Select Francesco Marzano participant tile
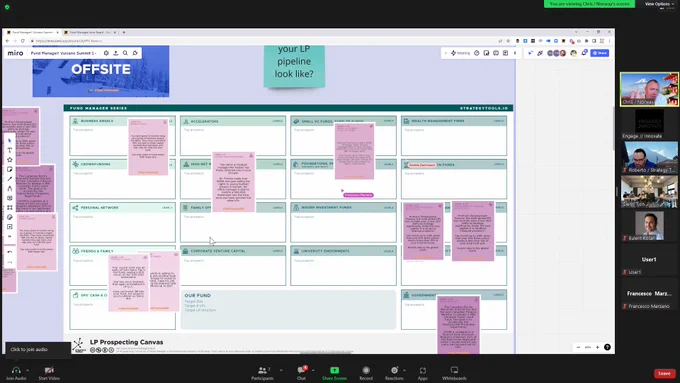 point(649,295)
